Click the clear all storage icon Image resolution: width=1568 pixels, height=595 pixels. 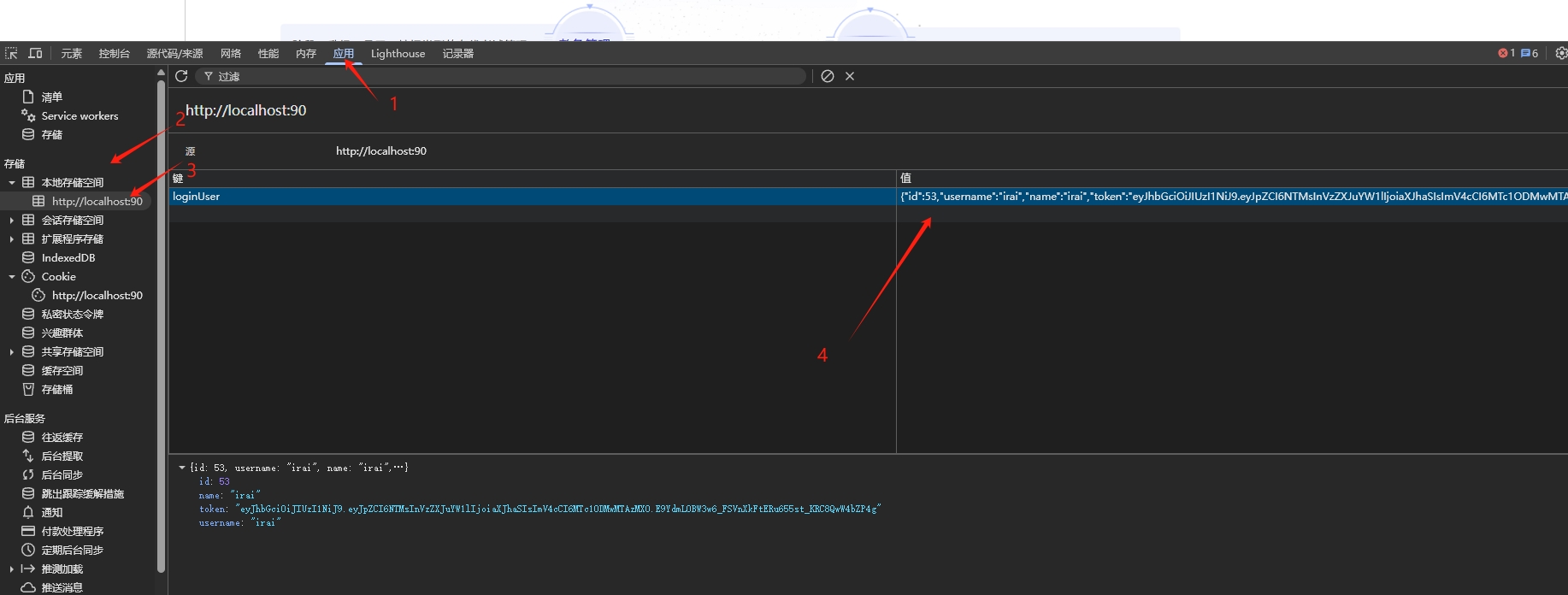pos(828,76)
